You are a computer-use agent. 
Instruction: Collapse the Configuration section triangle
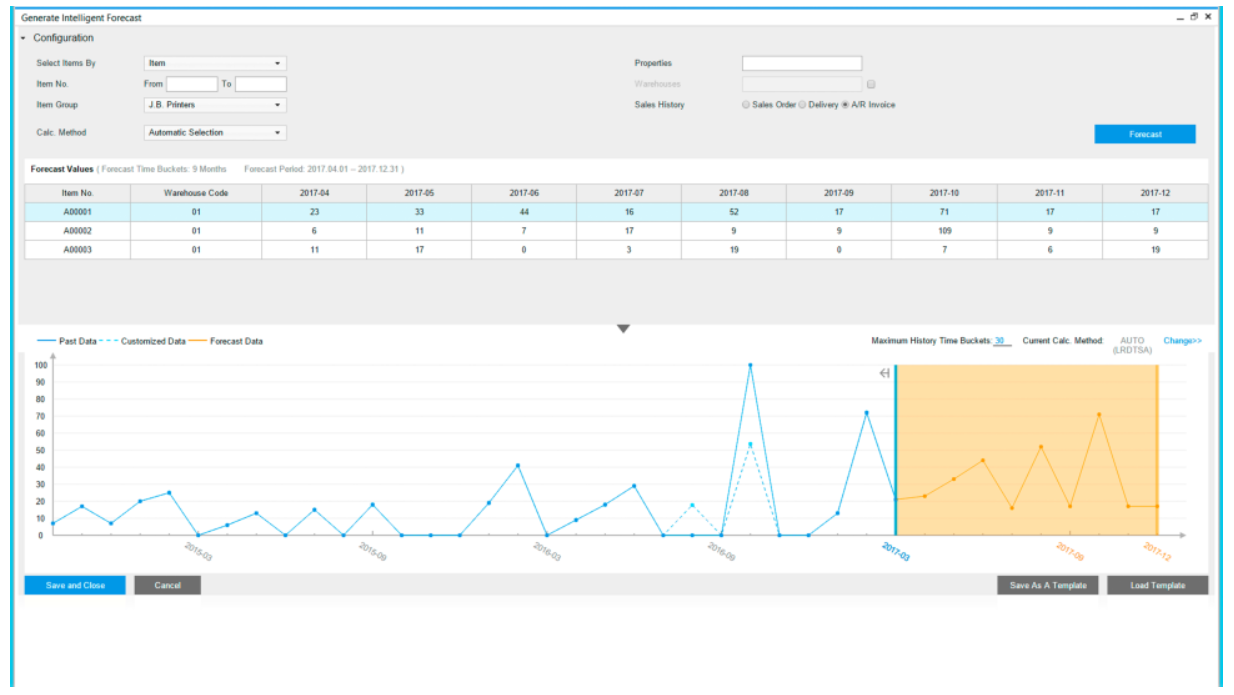23,38
